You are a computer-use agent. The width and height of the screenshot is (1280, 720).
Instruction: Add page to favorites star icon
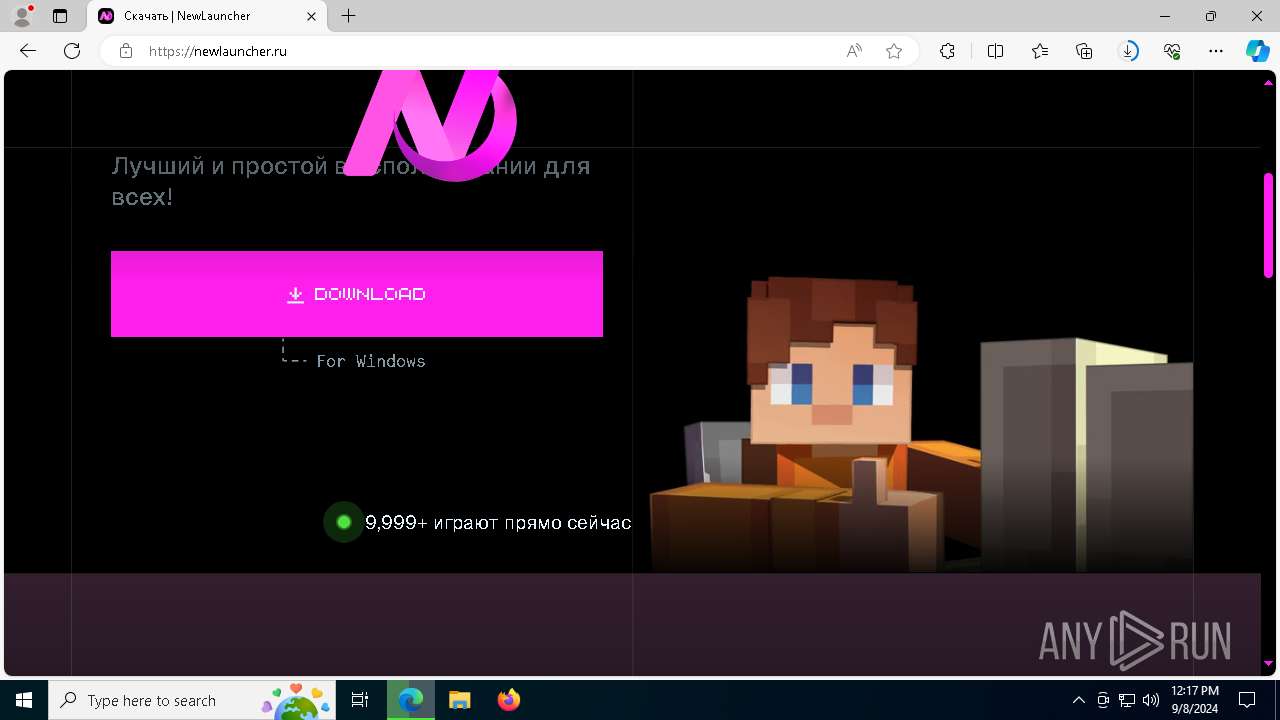(x=894, y=51)
